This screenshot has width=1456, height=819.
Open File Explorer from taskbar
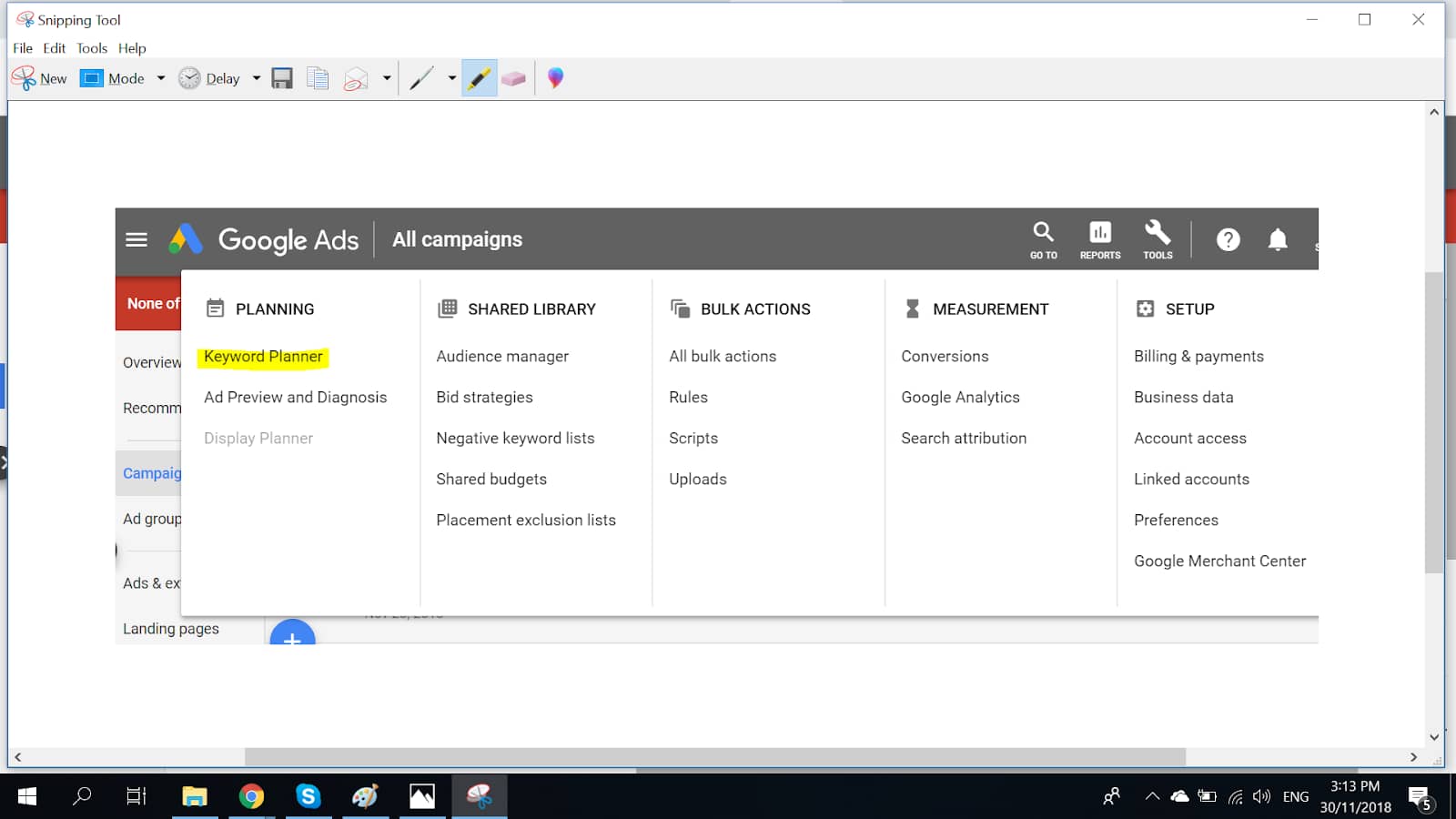[194, 797]
